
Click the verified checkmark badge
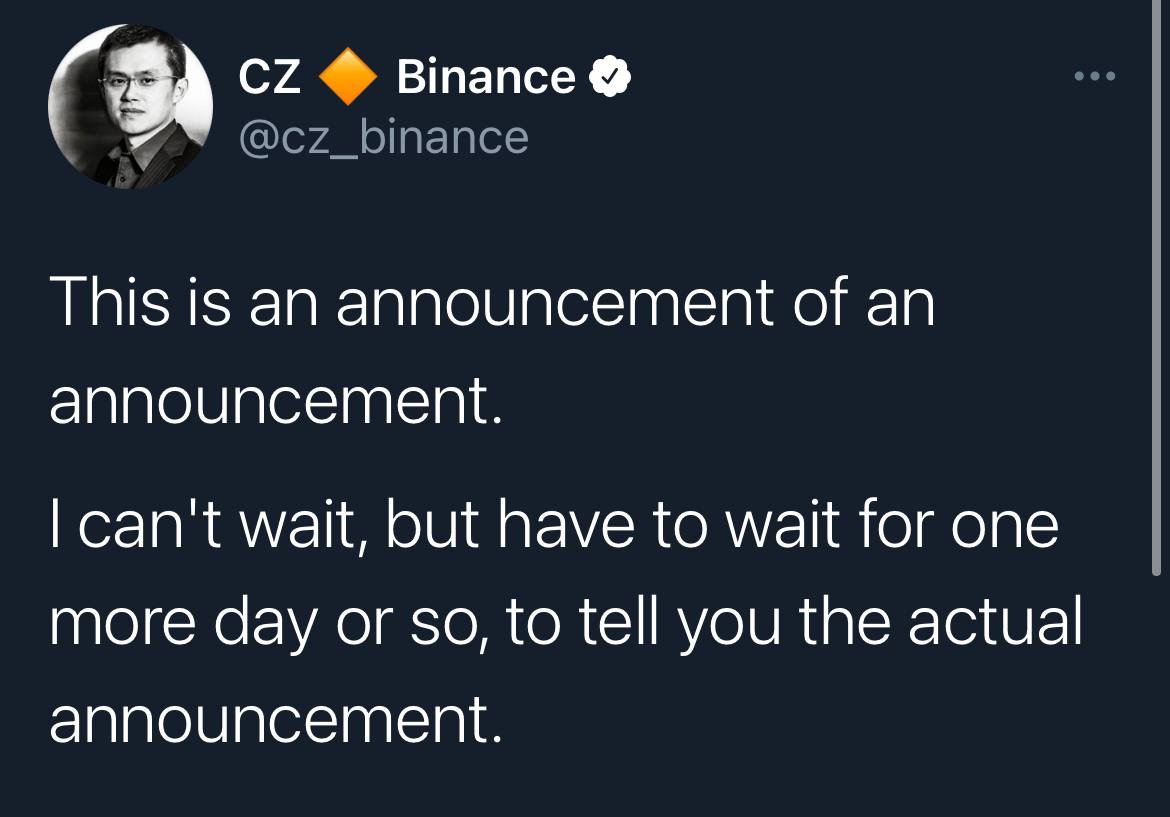(x=610, y=78)
